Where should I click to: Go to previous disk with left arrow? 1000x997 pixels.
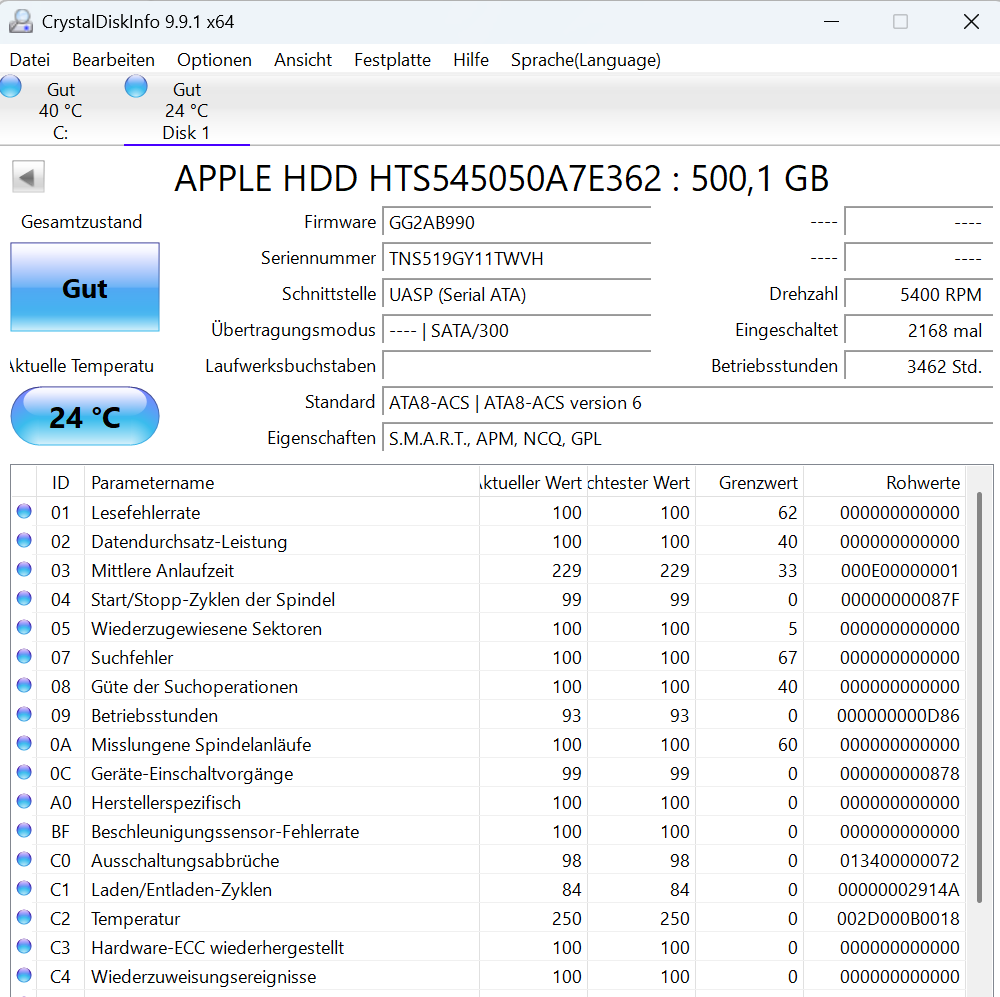click(x=28, y=177)
